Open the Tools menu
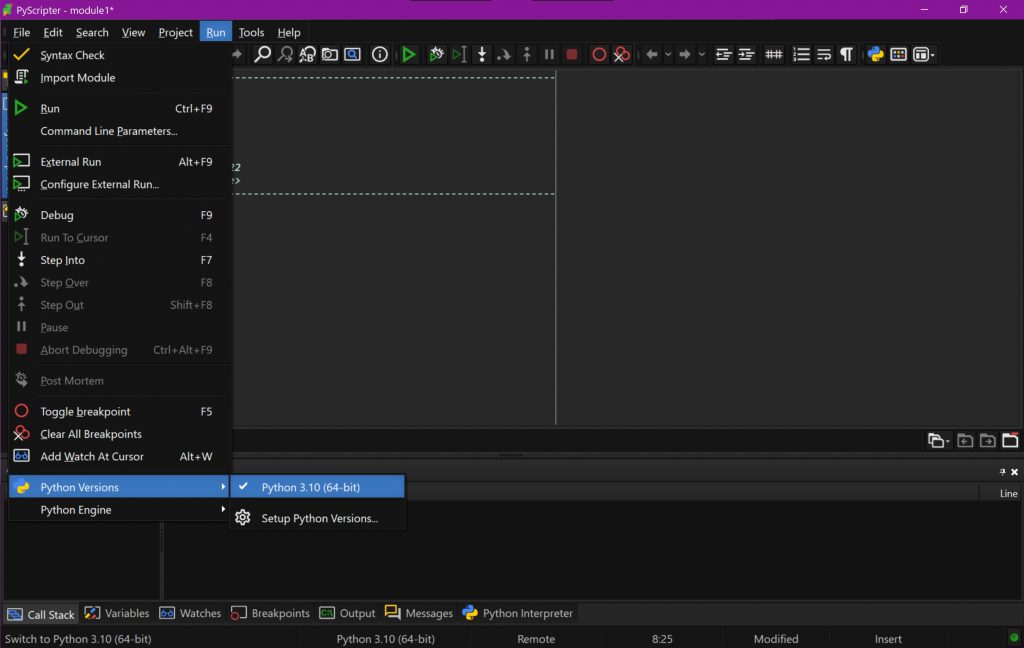Screen dimensions: 1024x648 pos(251,32)
